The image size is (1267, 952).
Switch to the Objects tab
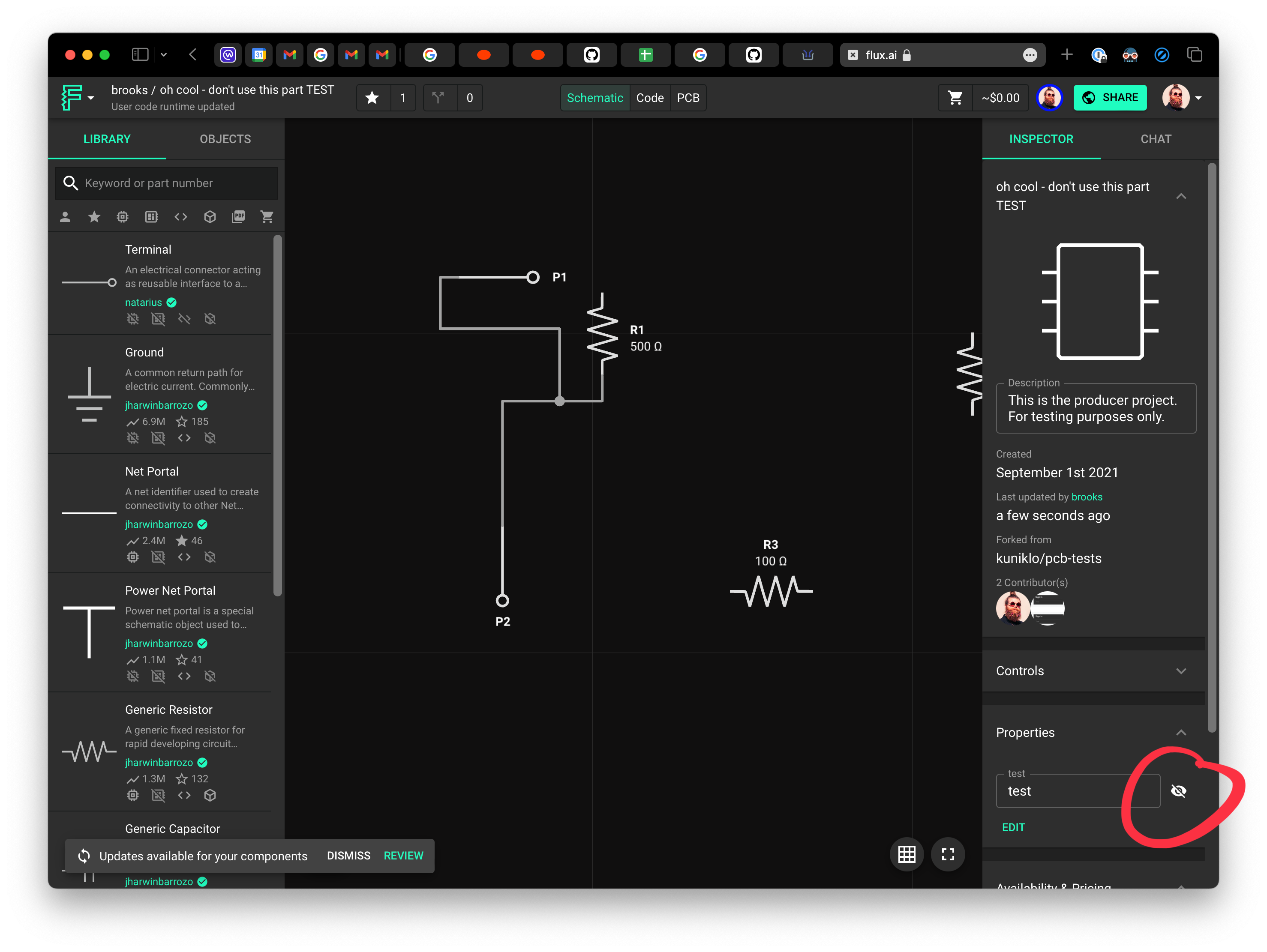(225, 139)
